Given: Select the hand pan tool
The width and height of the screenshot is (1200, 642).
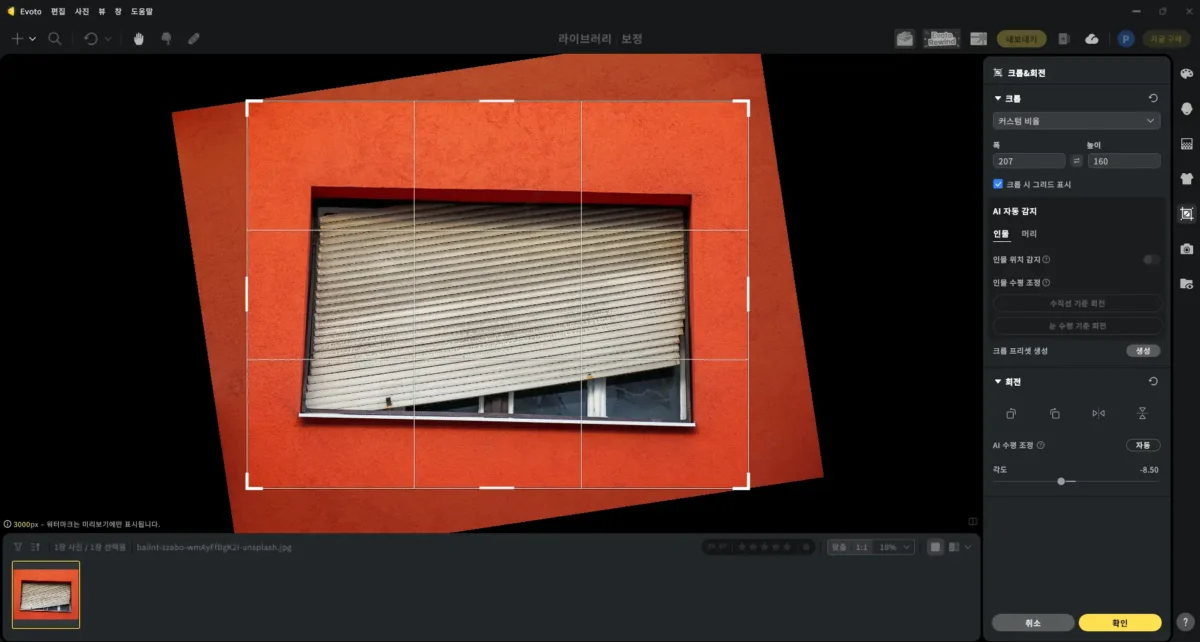Looking at the screenshot, I should pyautogui.click(x=140, y=39).
